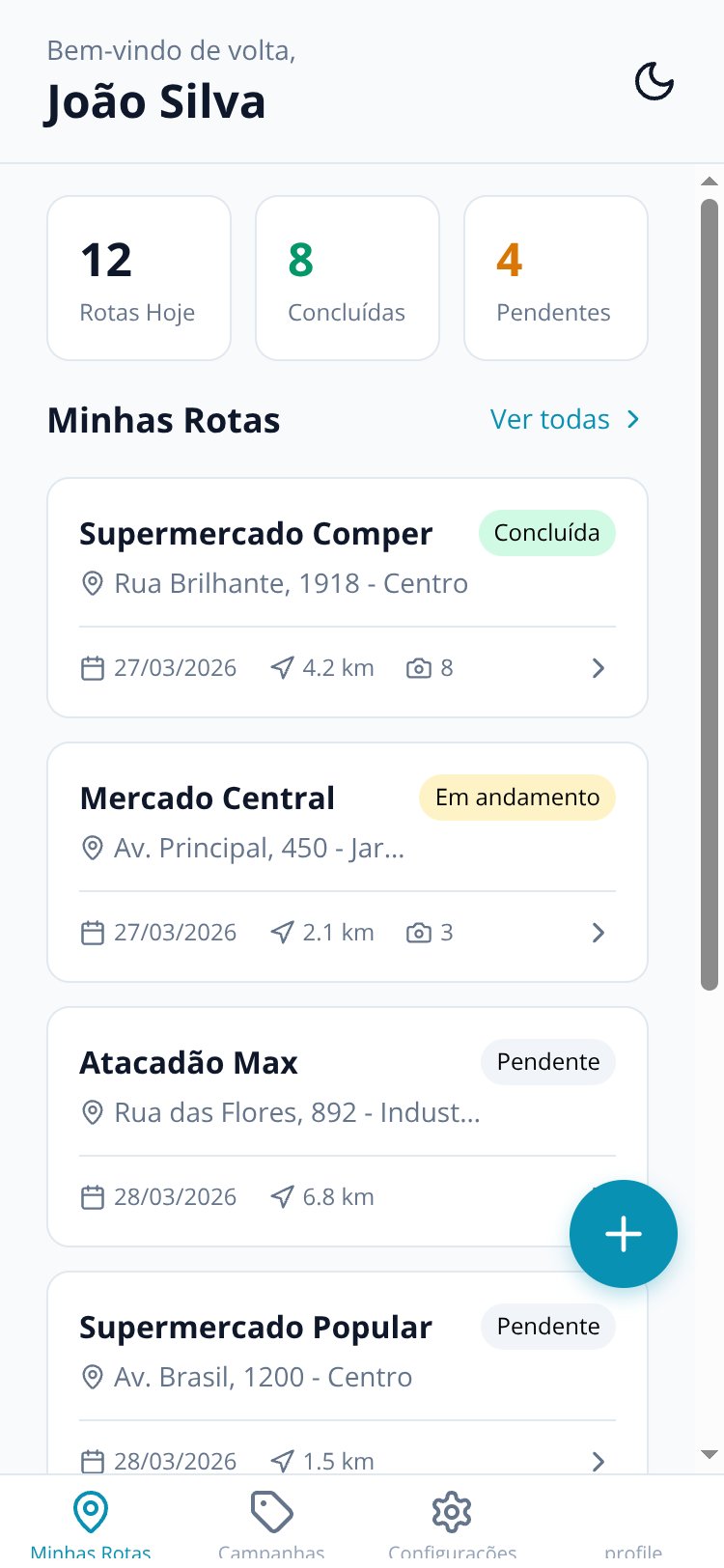Select the Pendentes stat card

(x=556, y=278)
